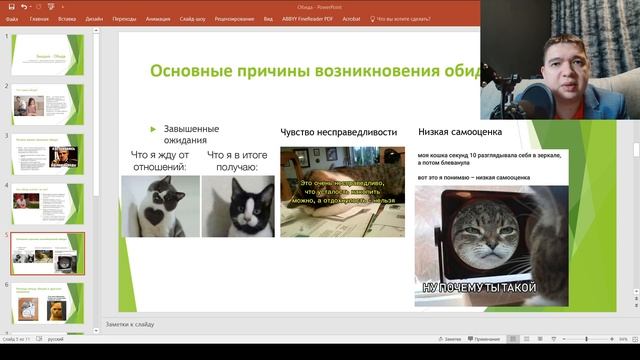
Task: Click zoom in plus button
Action: [x=611, y=339]
